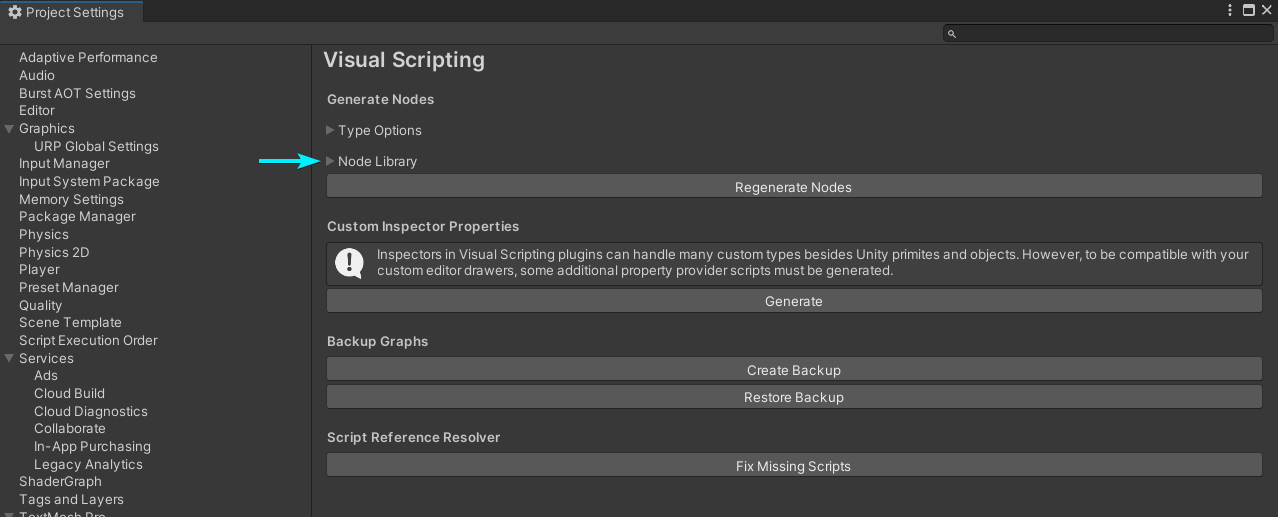The height and width of the screenshot is (517, 1278).
Task: Click the Project Settings gear icon
Action: pos(15,12)
